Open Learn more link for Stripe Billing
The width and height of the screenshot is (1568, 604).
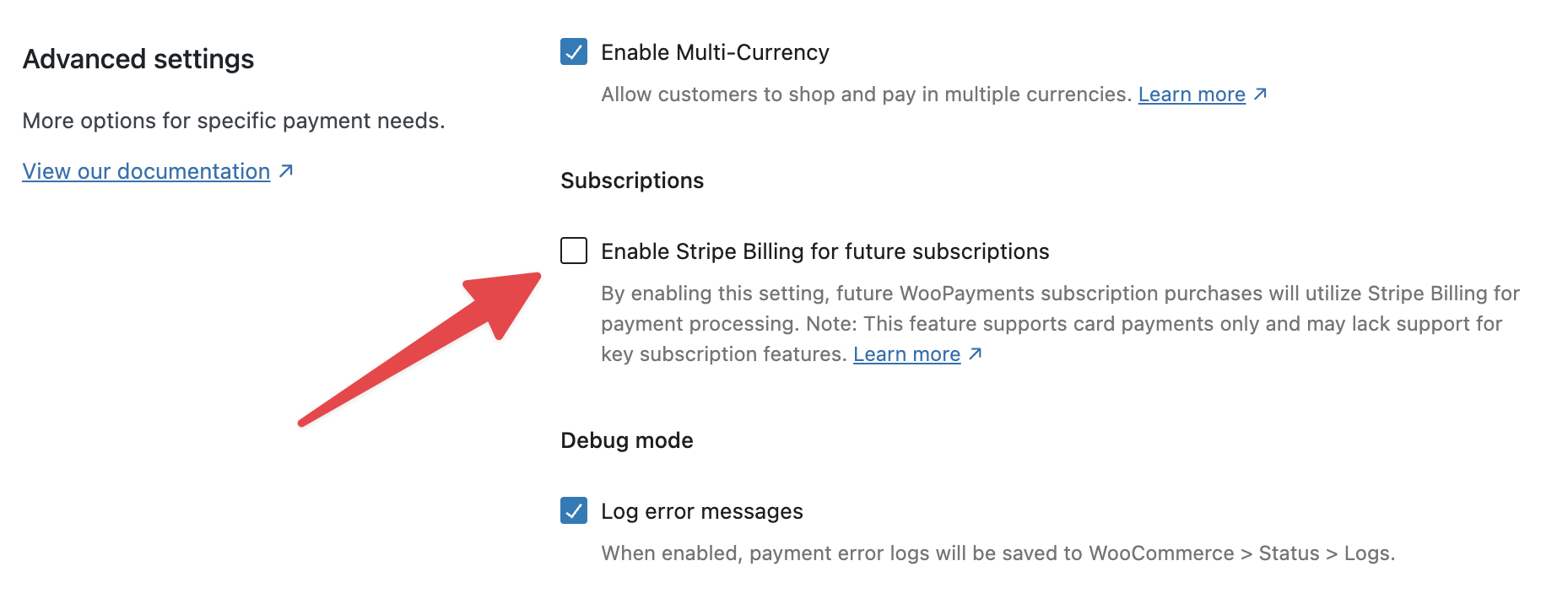(906, 354)
